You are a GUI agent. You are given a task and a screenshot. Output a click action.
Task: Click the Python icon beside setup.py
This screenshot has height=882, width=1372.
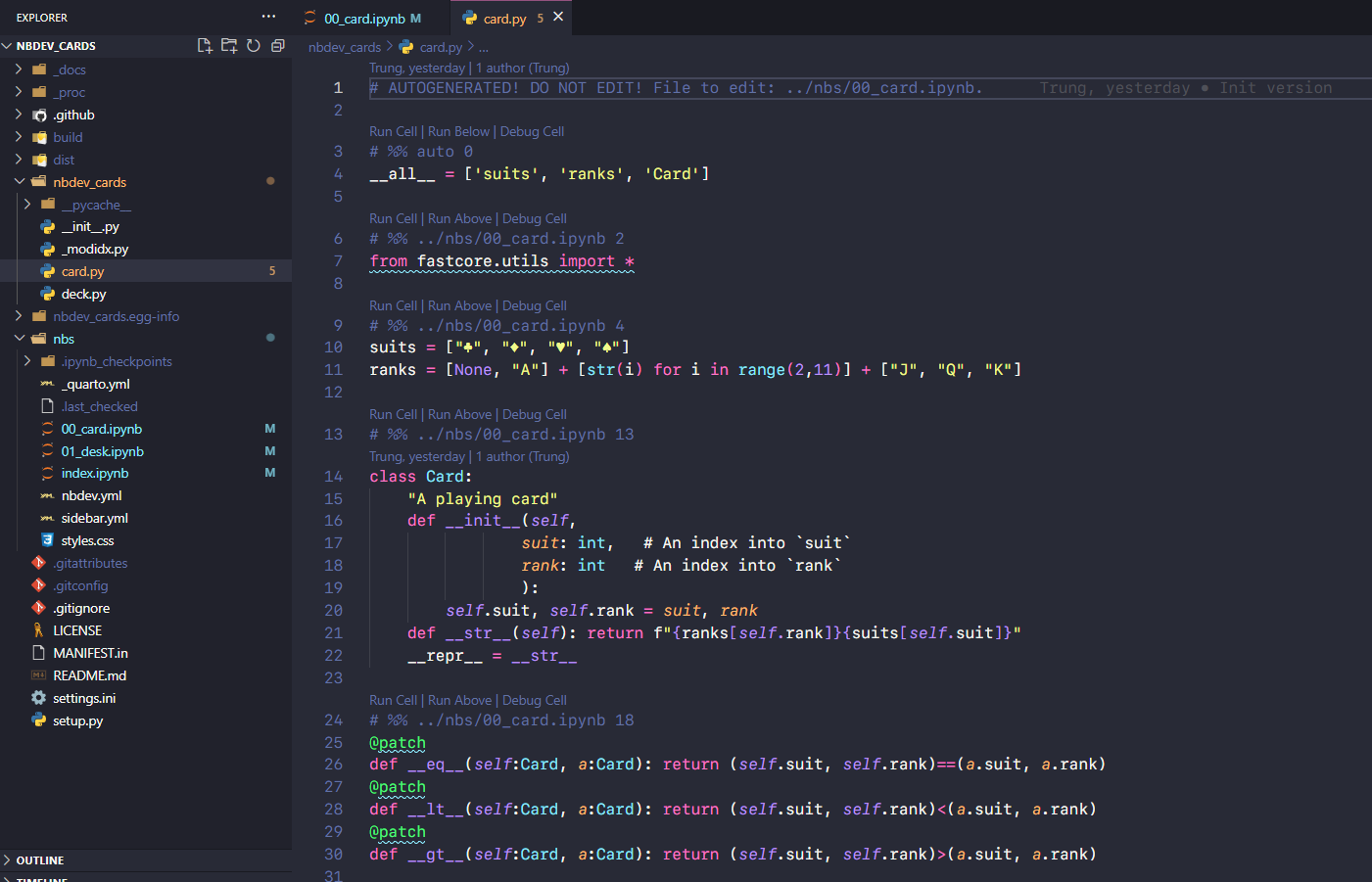pyautogui.click(x=39, y=720)
